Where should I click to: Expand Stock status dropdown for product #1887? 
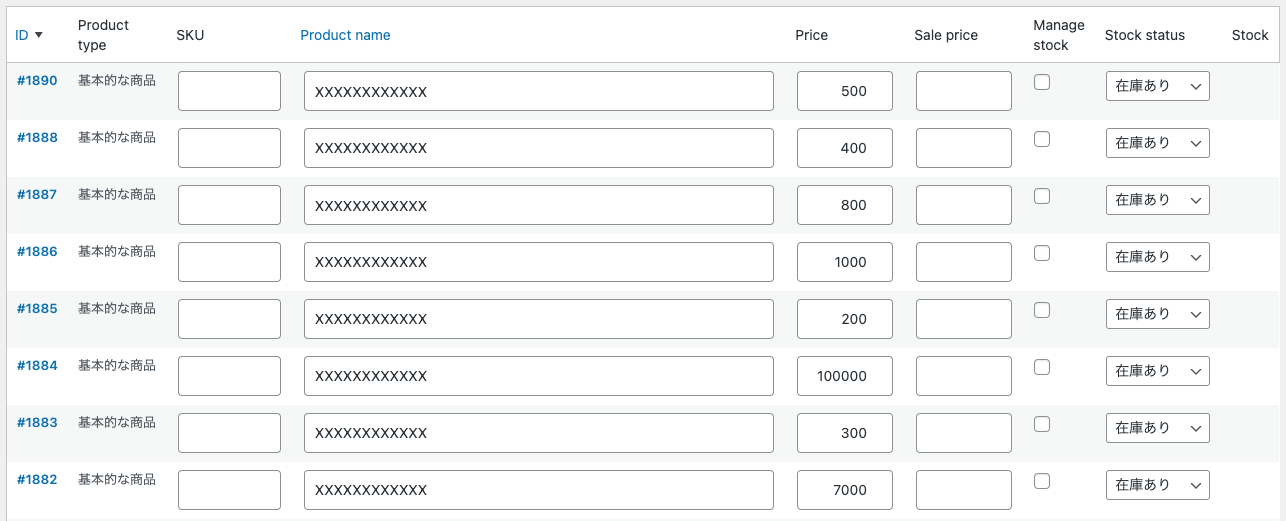point(1157,200)
